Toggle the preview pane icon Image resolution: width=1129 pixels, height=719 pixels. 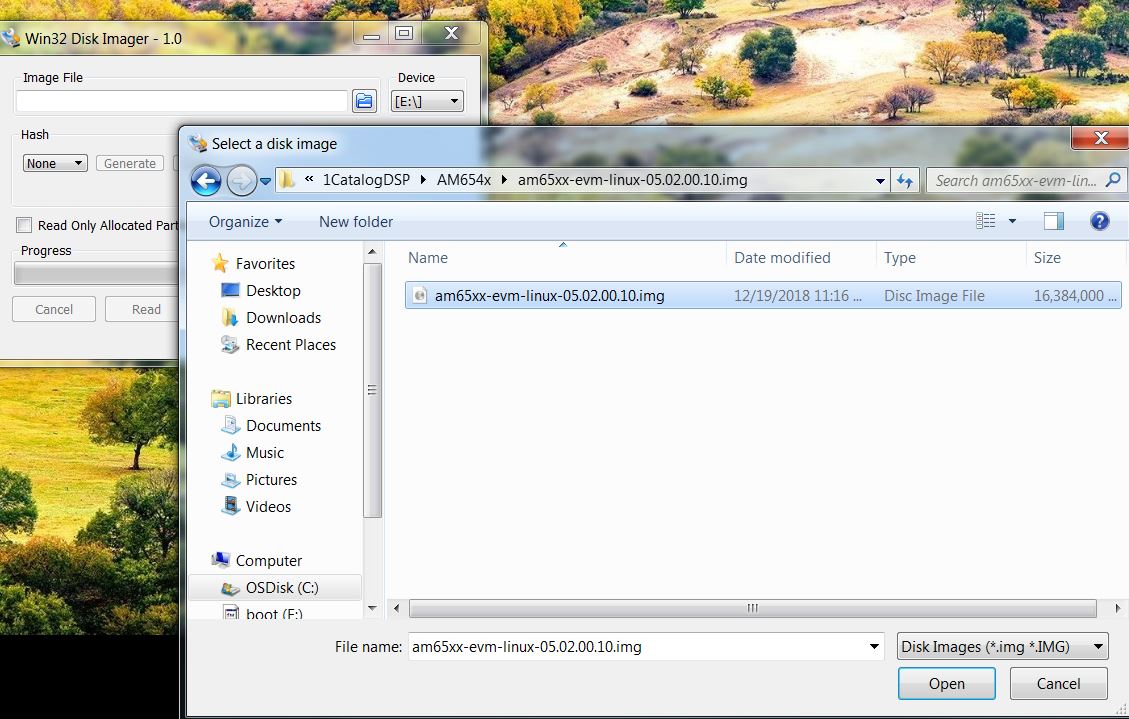pyautogui.click(x=1054, y=221)
